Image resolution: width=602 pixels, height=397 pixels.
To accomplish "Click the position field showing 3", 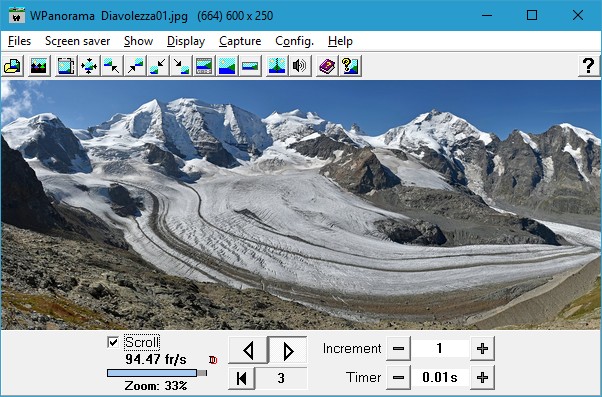I will point(281,378).
